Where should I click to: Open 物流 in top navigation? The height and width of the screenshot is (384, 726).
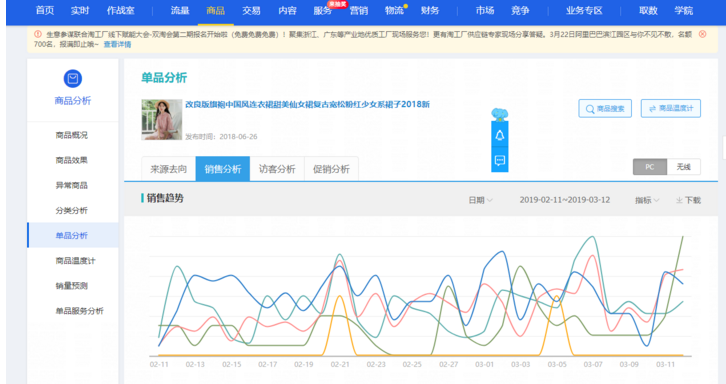pyautogui.click(x=394, y=10)
